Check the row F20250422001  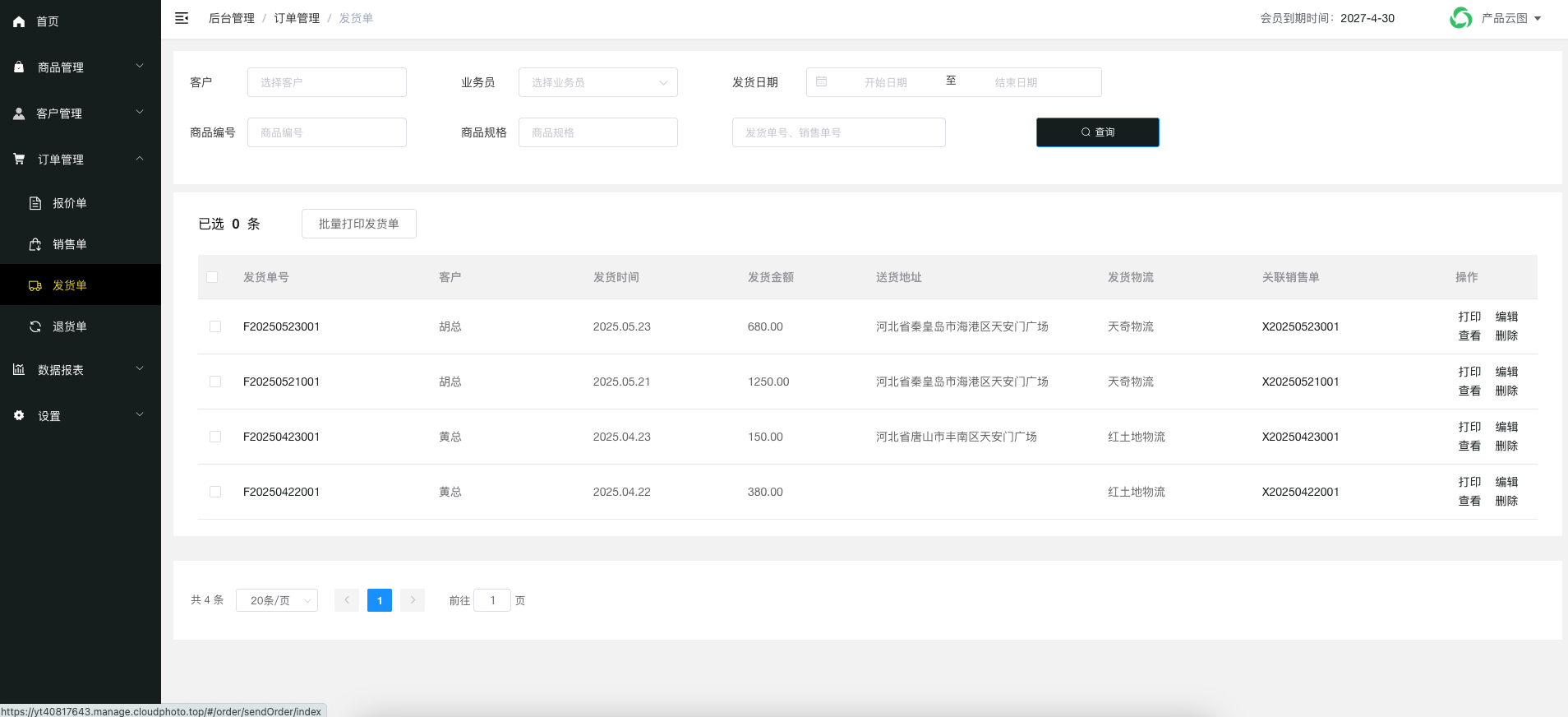[215, 492]
